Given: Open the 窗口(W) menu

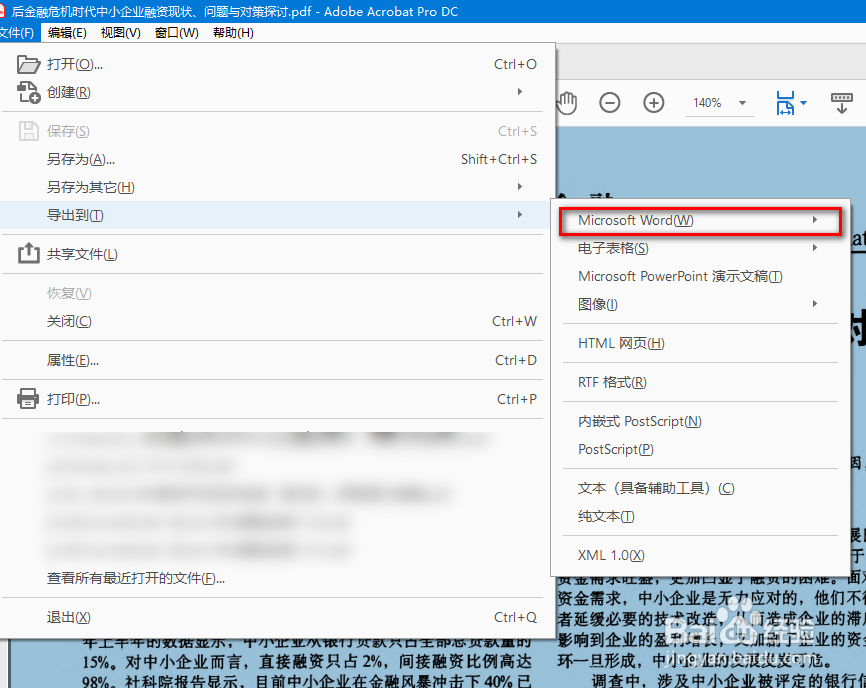Looking at the screenshot, I should point(177,33).
